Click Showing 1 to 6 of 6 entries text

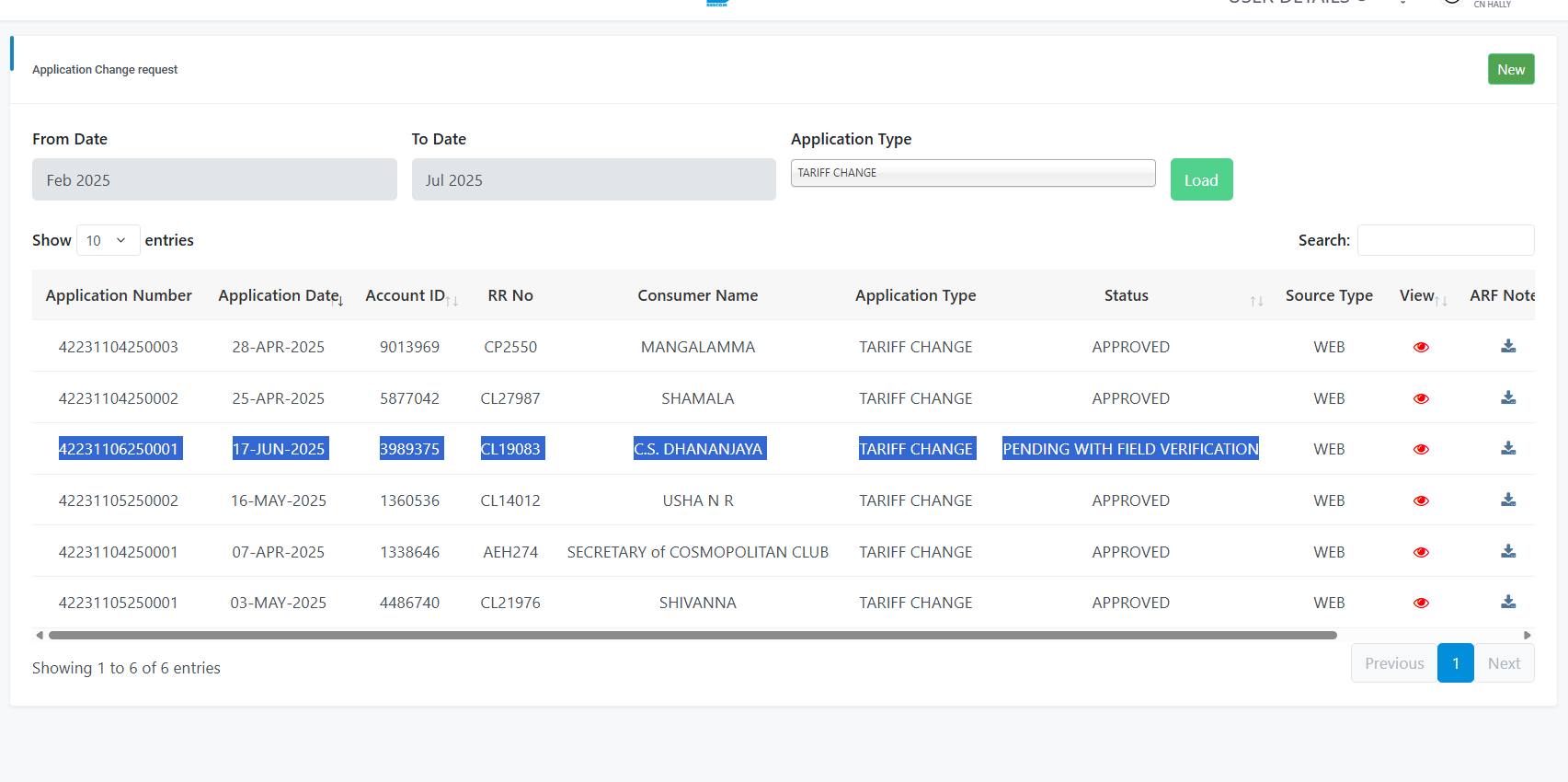(x=126, y=668)
